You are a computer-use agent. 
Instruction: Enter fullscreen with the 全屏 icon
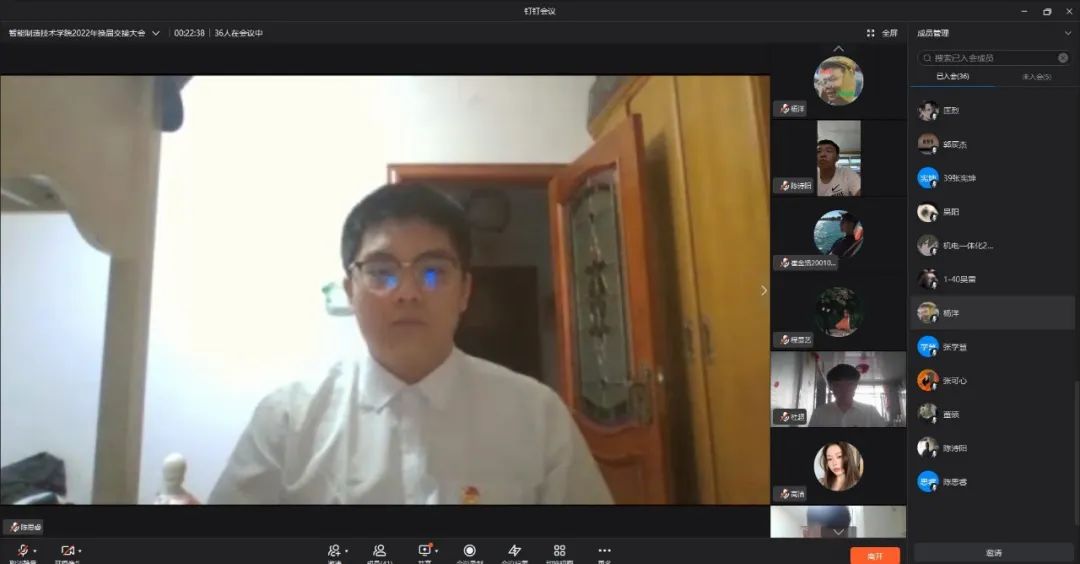coord(882,33)
